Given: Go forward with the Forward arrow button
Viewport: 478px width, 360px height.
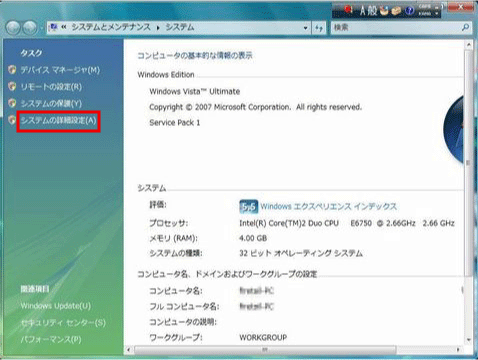Looking at the screenshot, I should coord(30,28).
